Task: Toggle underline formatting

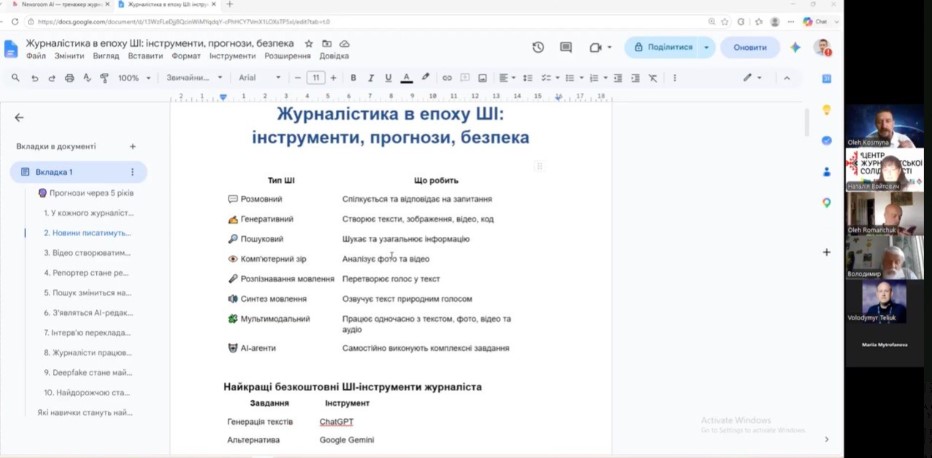Action: pyautogui.click(x=388, y=78)
